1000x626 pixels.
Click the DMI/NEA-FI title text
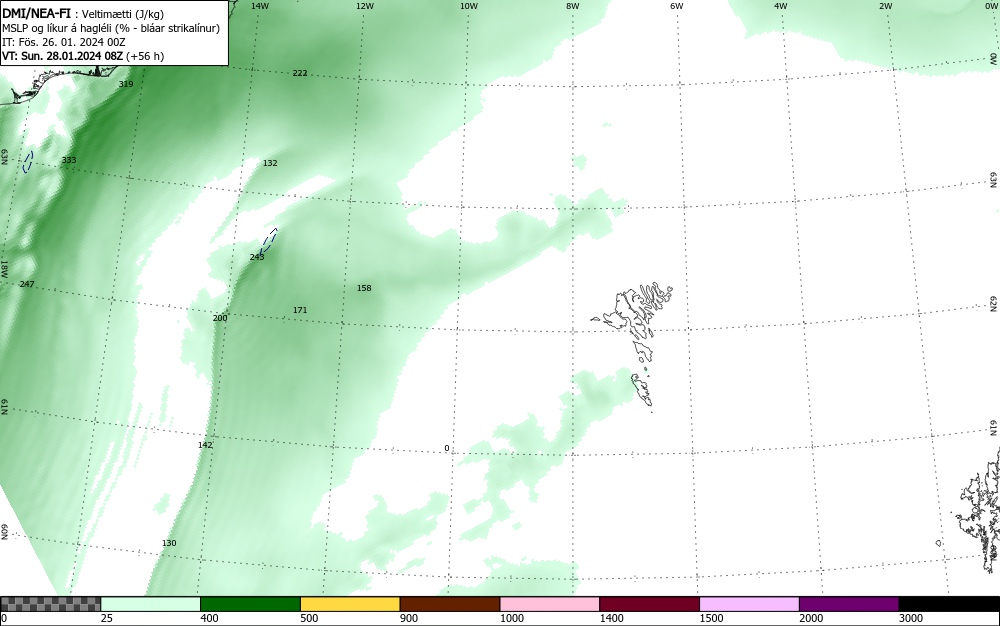[x=36, y=13]
